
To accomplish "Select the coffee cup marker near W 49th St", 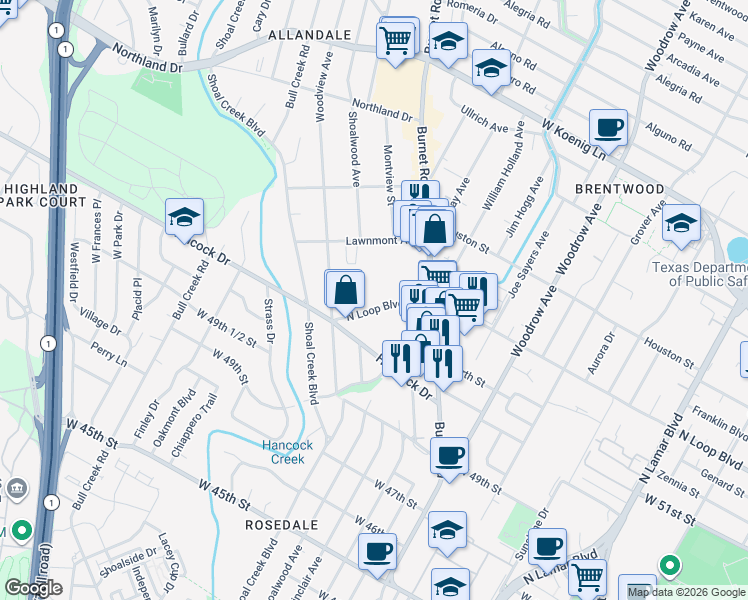I will tap(449, 459).
